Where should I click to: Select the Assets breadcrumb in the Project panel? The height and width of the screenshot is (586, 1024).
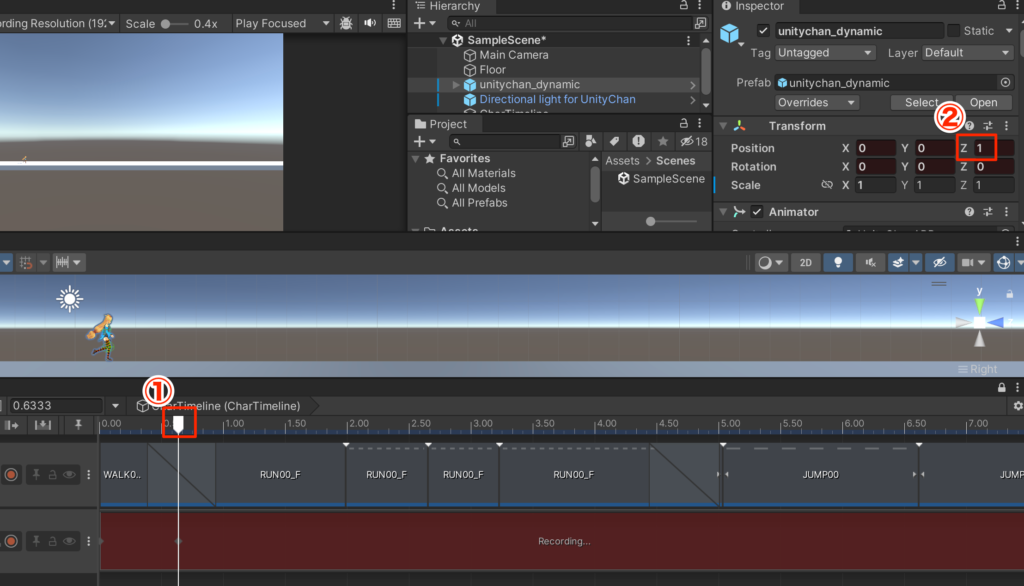click(622, 161)
